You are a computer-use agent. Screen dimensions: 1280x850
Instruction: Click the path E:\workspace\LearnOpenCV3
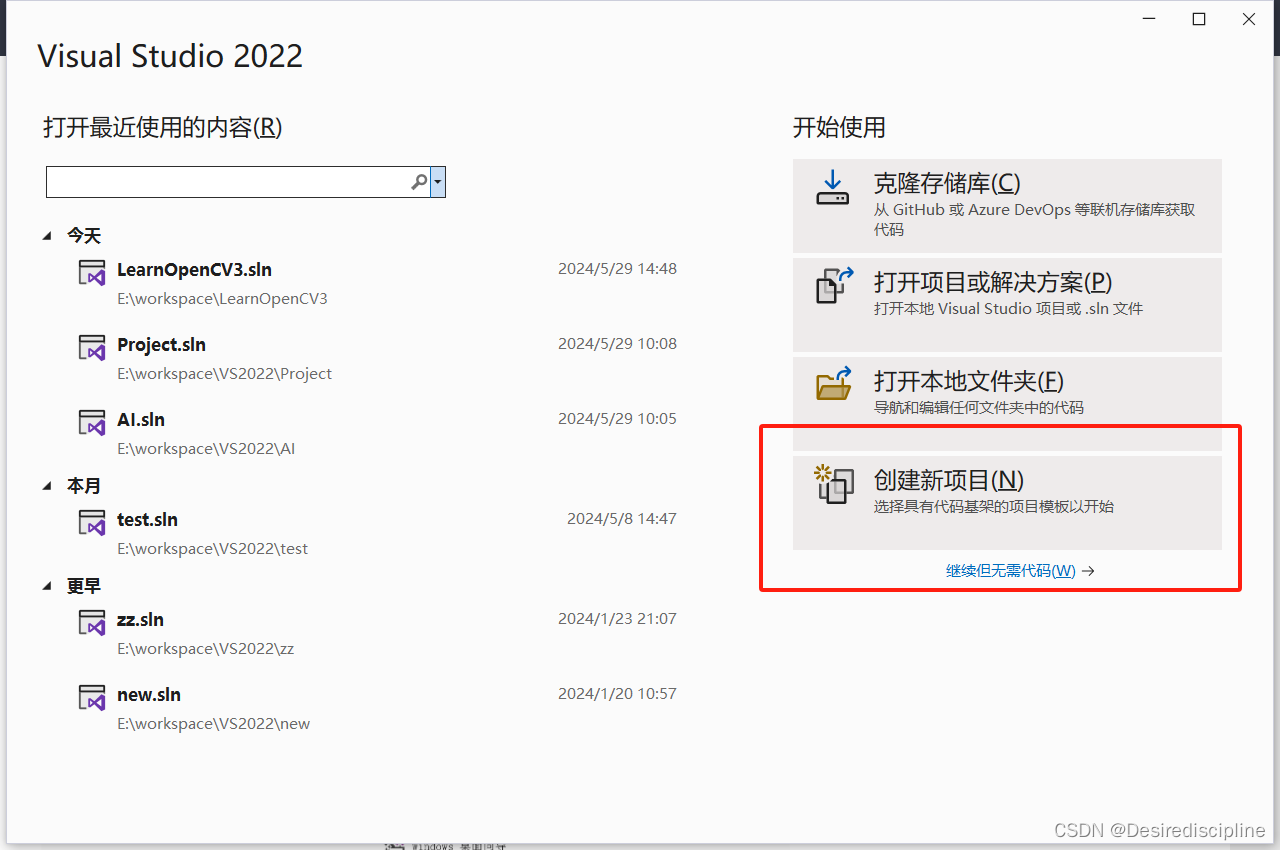[222, 299]
